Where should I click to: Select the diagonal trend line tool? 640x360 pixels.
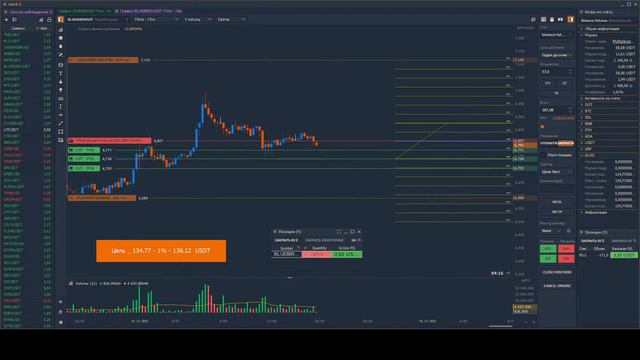[61, 123]
